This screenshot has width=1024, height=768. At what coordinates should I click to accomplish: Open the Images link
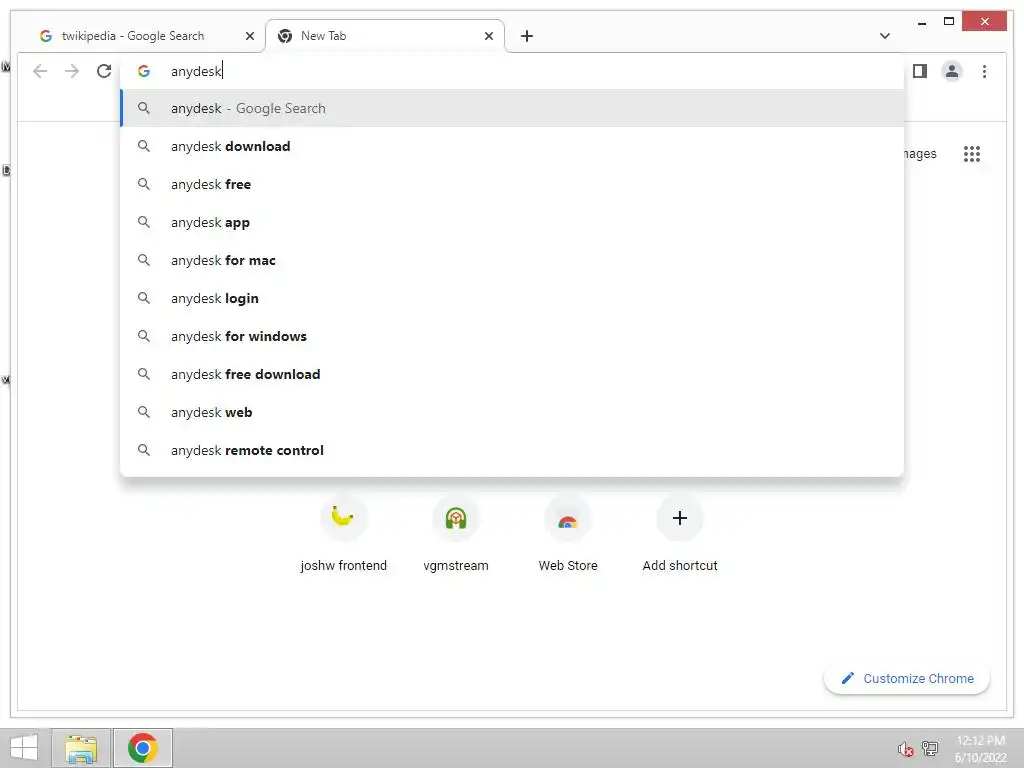point(920,154)
